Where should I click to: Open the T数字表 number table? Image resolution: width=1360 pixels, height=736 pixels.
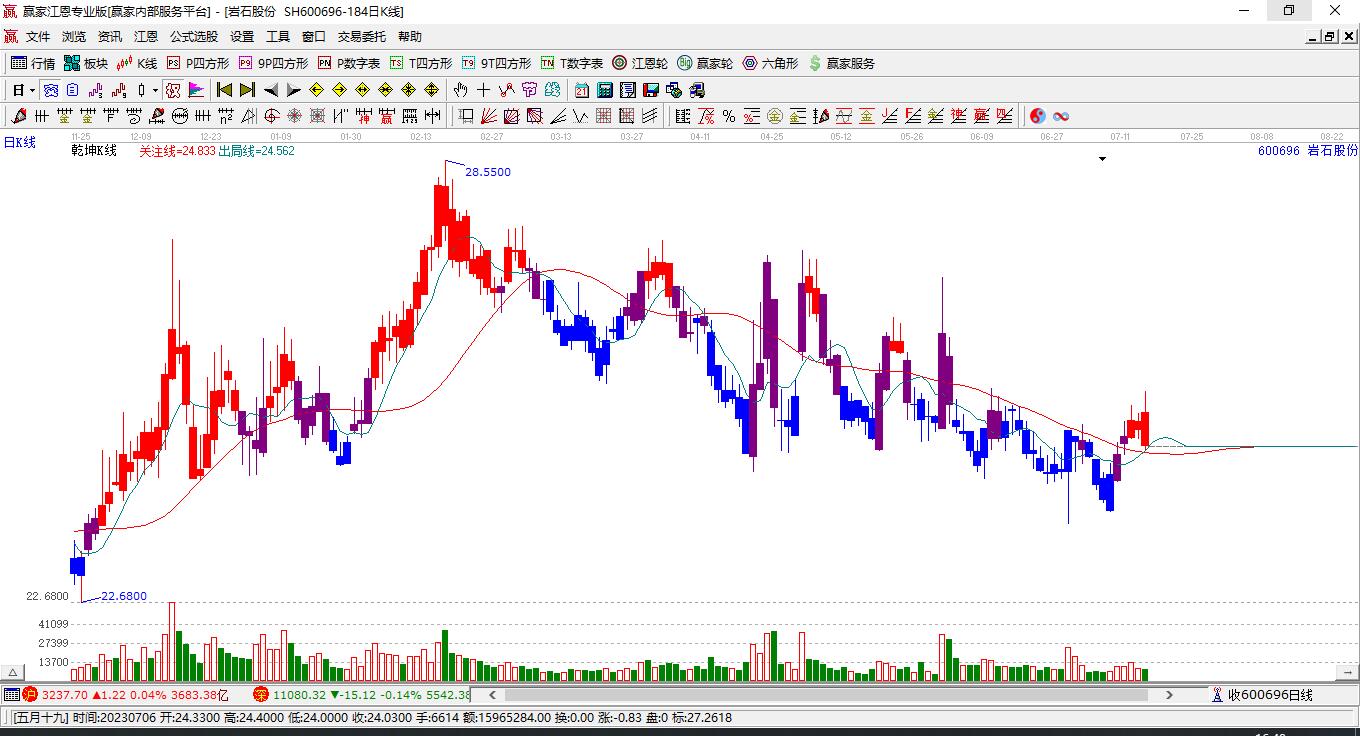572,63
